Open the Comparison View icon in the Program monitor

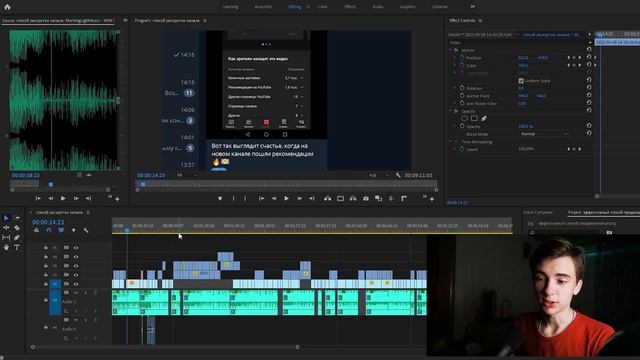point(379,199)
